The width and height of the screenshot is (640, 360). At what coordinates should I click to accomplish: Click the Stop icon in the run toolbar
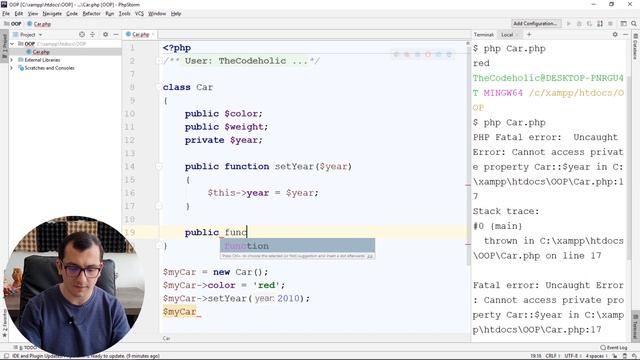(610, 24)
